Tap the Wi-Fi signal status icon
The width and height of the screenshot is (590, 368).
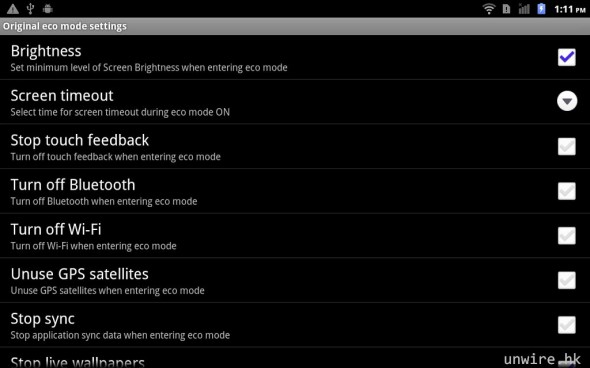489,9
